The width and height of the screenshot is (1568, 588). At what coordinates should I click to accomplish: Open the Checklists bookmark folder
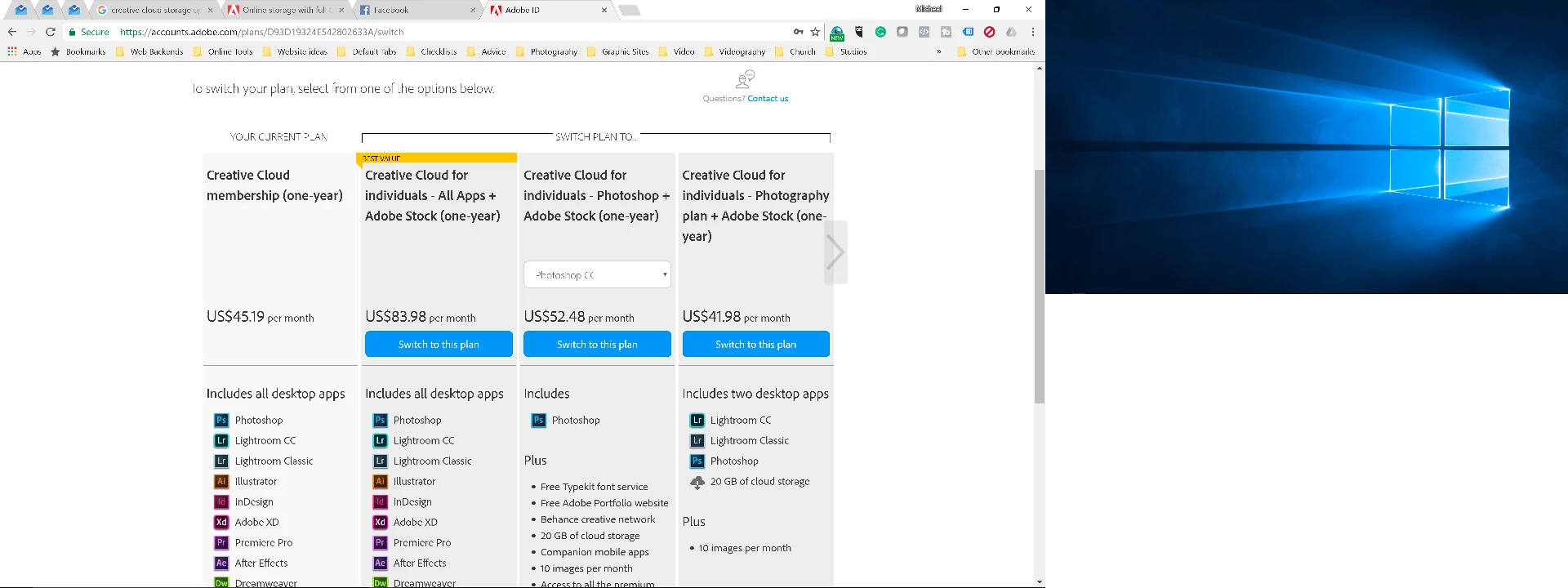click(431, 51)
